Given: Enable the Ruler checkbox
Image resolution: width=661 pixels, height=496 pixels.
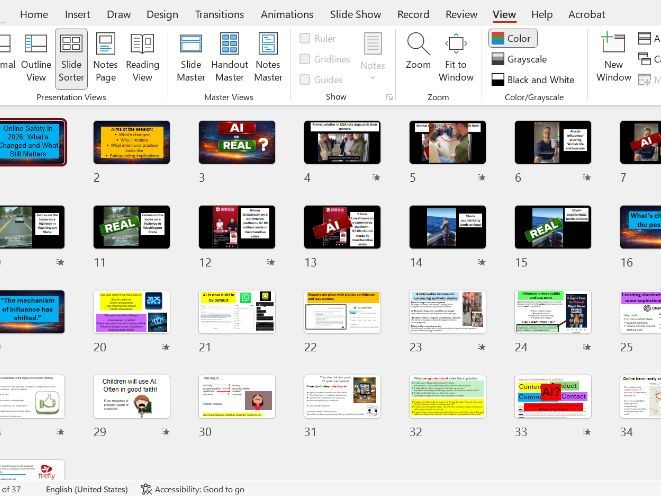Looking at the screenshot, I should pyautogui.click(x=305, y=39).
